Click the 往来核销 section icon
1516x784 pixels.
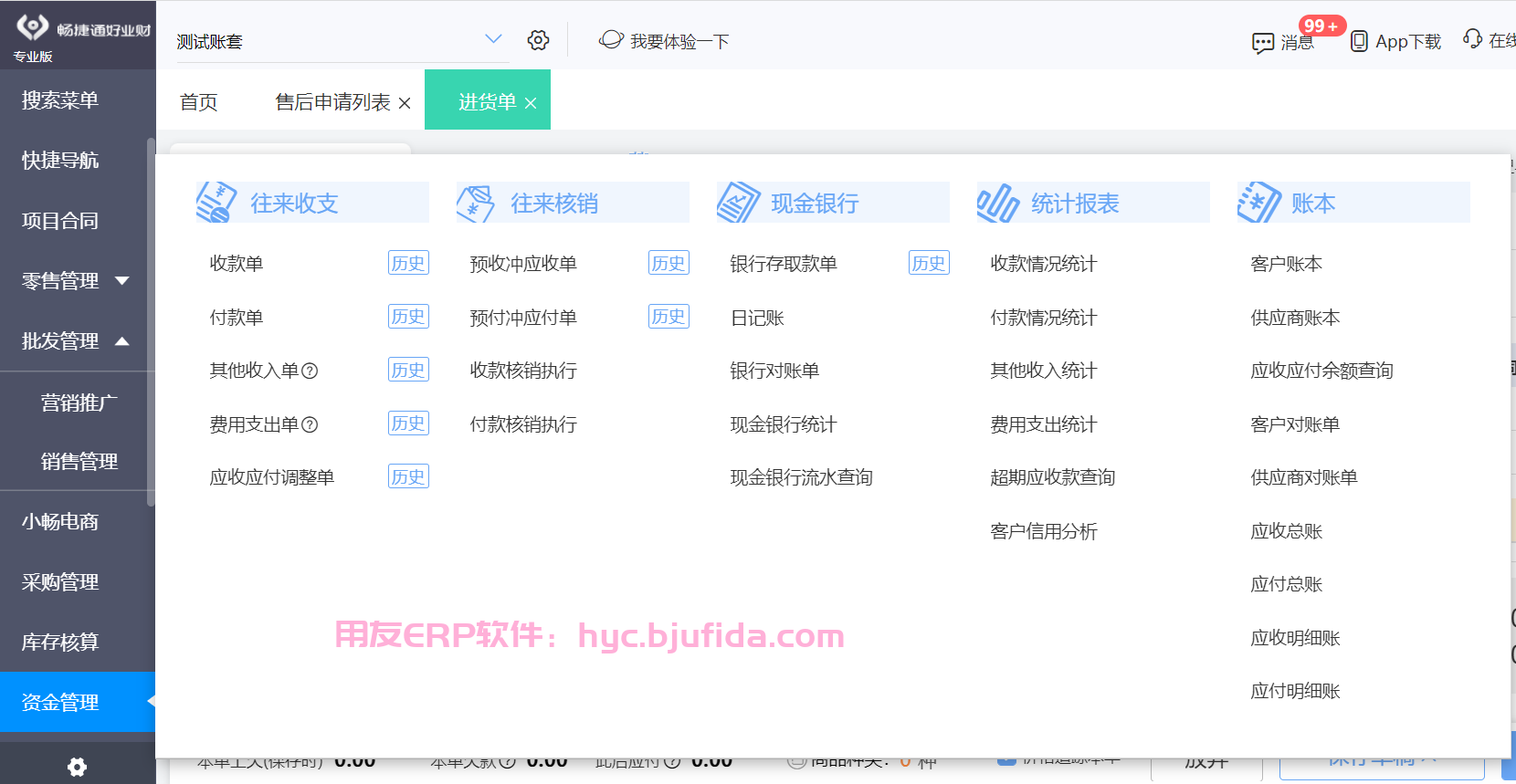[x=476, y=203]
